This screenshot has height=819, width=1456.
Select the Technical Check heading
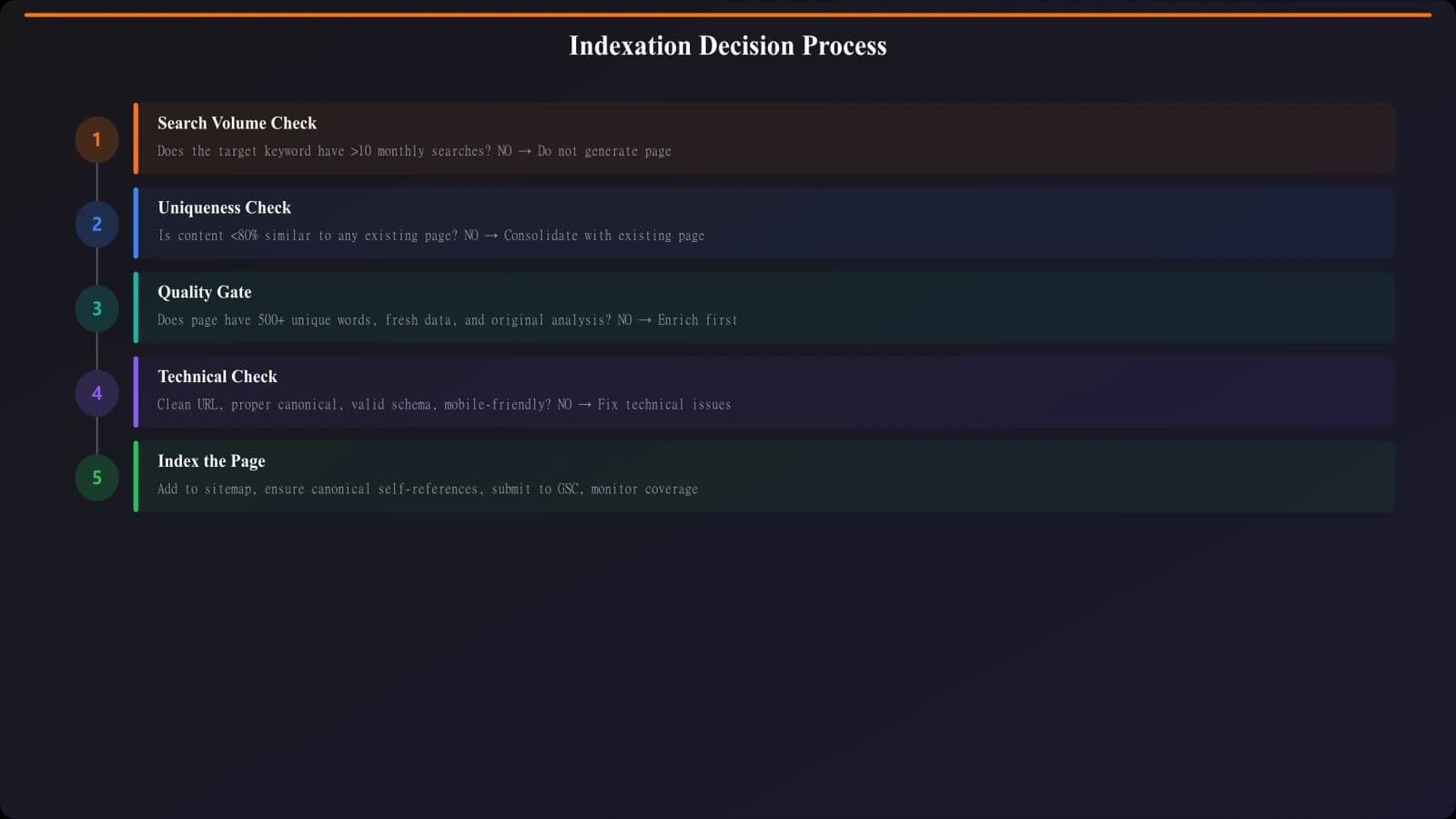(x=217, y=376)
